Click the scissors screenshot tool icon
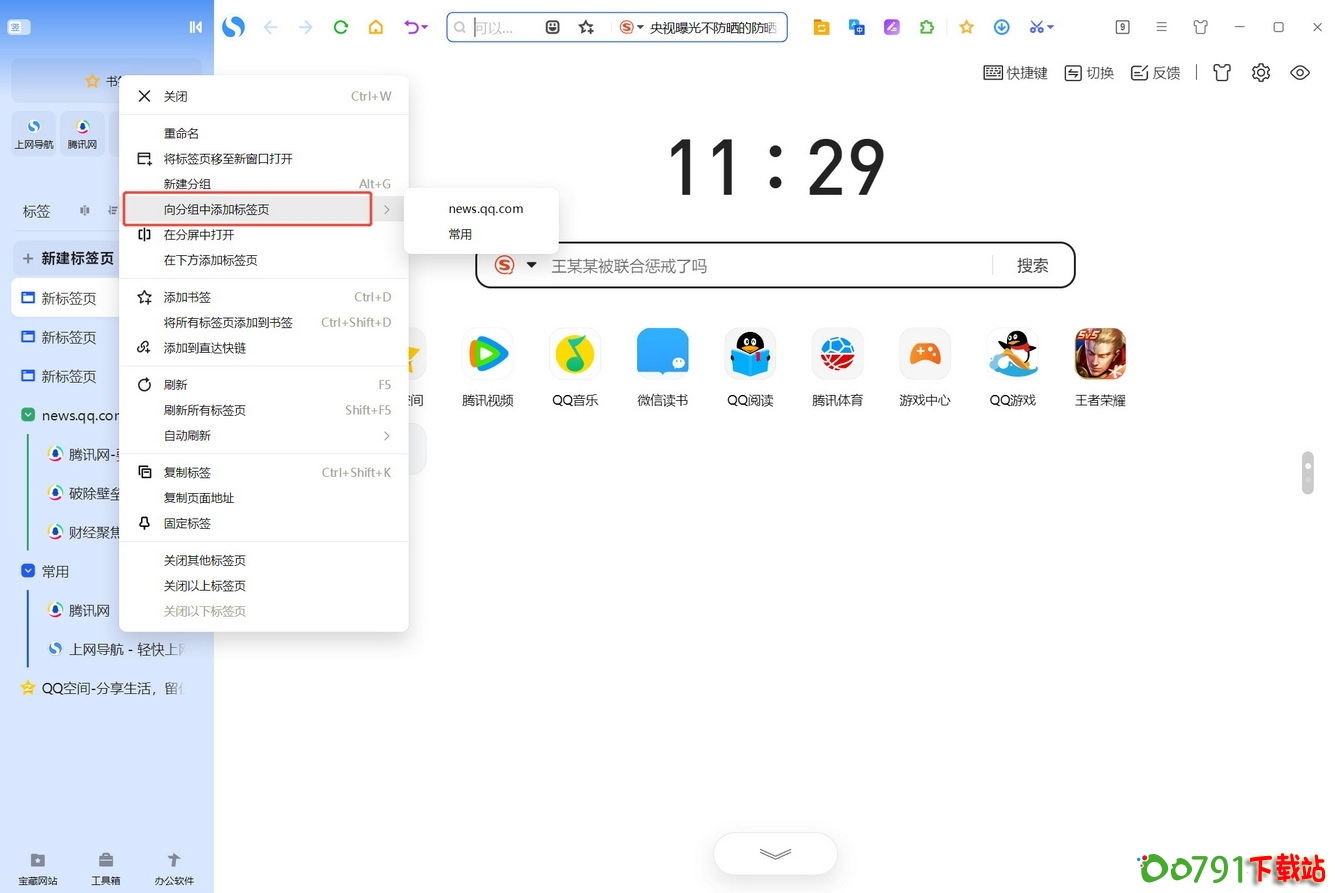Image resolution: width=1335 pixels, height=893 pixels. click(x=1035, y=27)
